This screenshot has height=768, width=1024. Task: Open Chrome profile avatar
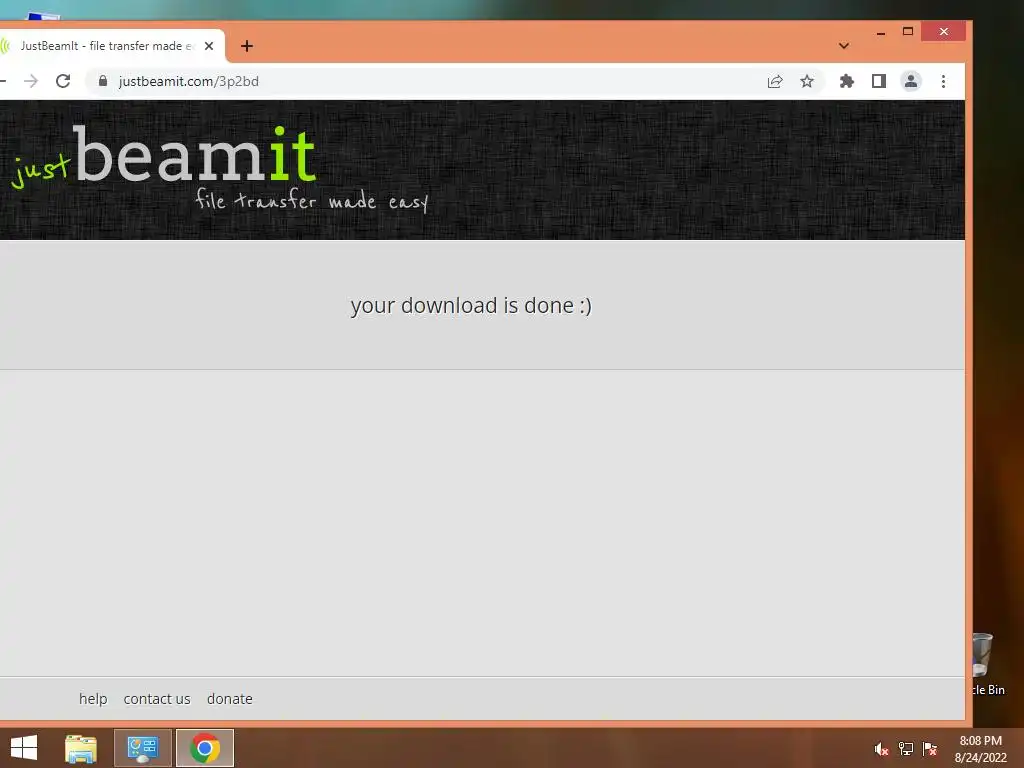coord(911,81)
